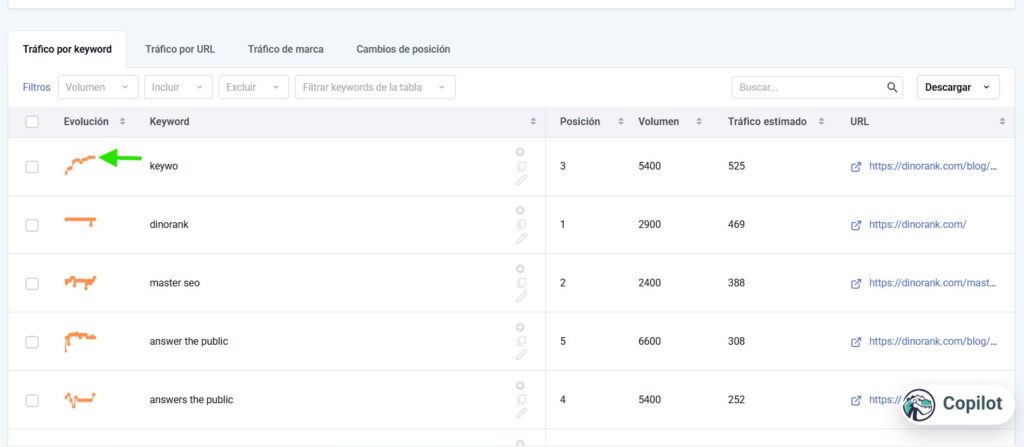Sort by the Evolución column arrows
Viewport: 1024px width, 447px height.
click(122, 122)
